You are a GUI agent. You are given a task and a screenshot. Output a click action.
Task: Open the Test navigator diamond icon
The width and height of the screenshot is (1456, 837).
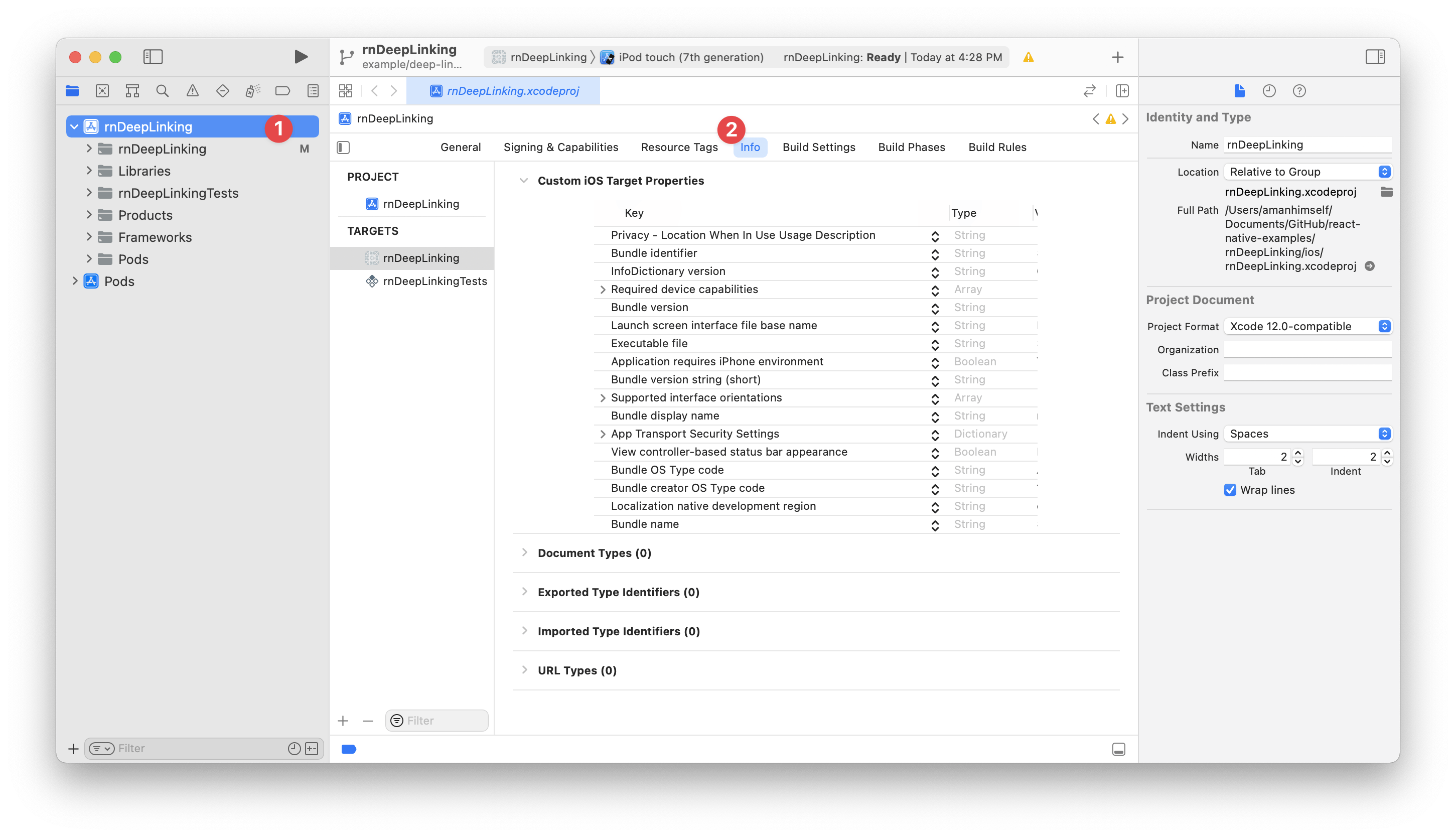pyautogui.click(x=222, y=90)
